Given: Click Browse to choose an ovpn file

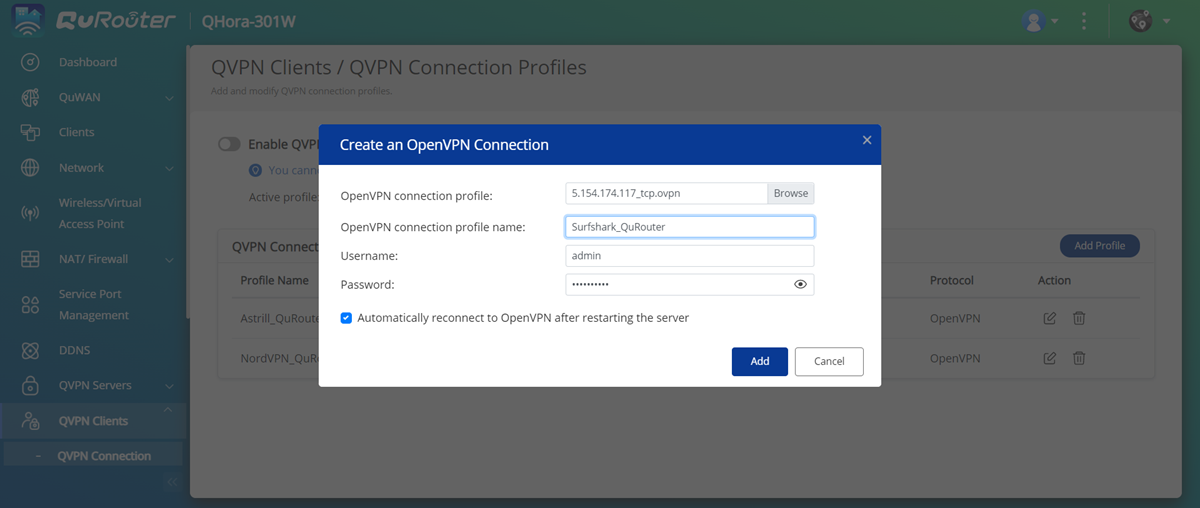Looking at the screenshot, I should click(x=790, y=193).
